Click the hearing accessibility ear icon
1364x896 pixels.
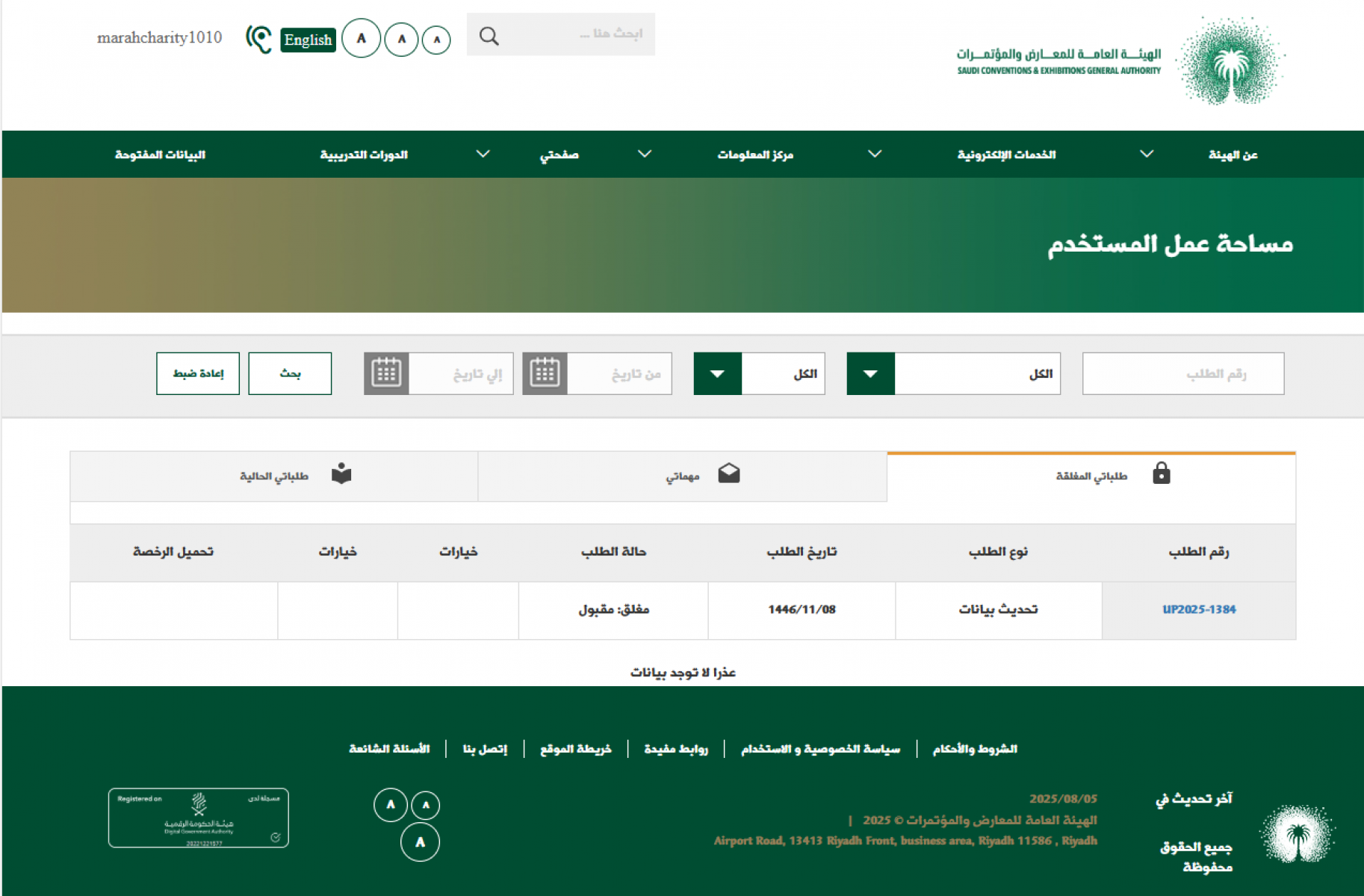coord(258,39)
